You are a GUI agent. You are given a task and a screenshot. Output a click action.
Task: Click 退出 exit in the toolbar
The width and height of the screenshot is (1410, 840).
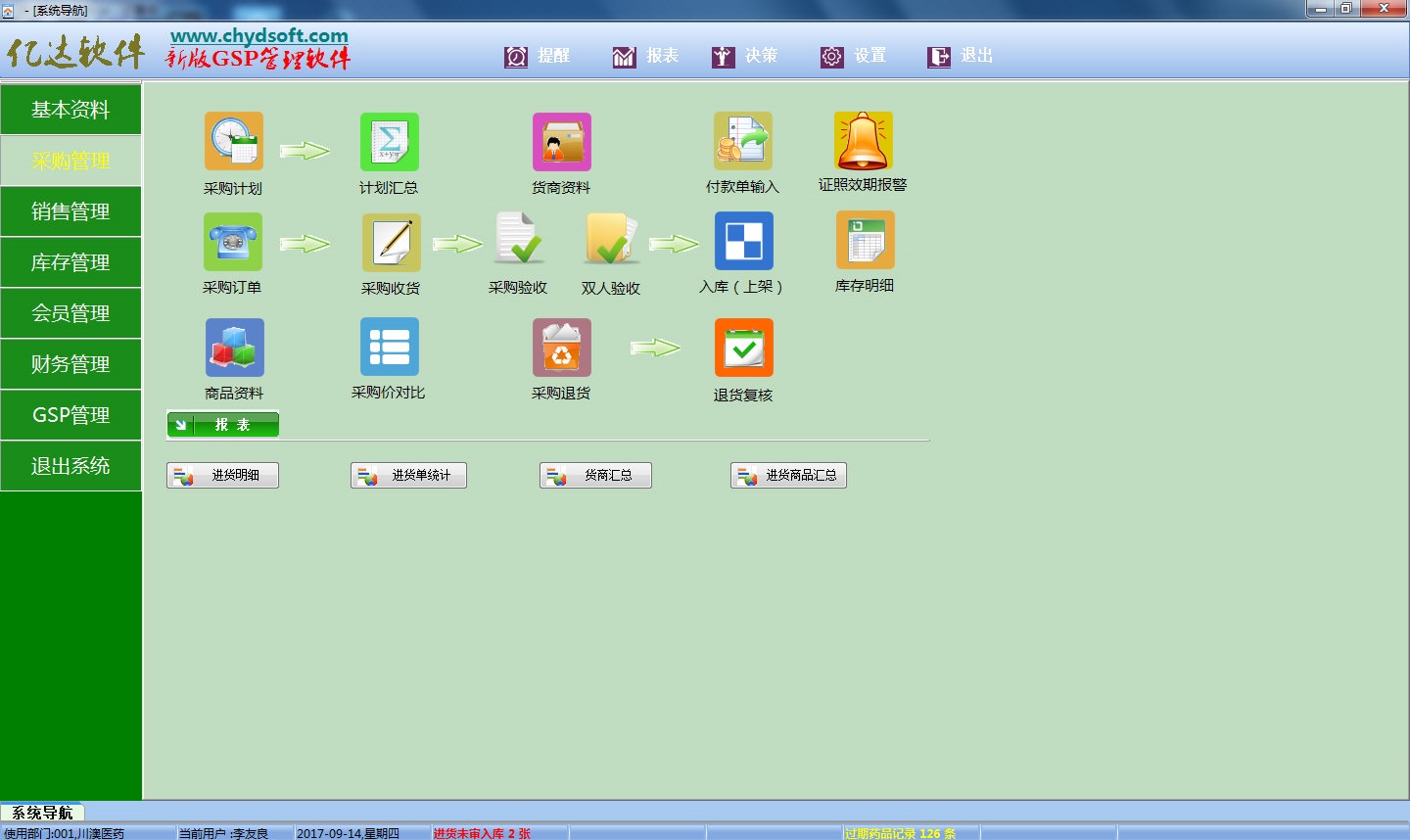coord(960,56)
